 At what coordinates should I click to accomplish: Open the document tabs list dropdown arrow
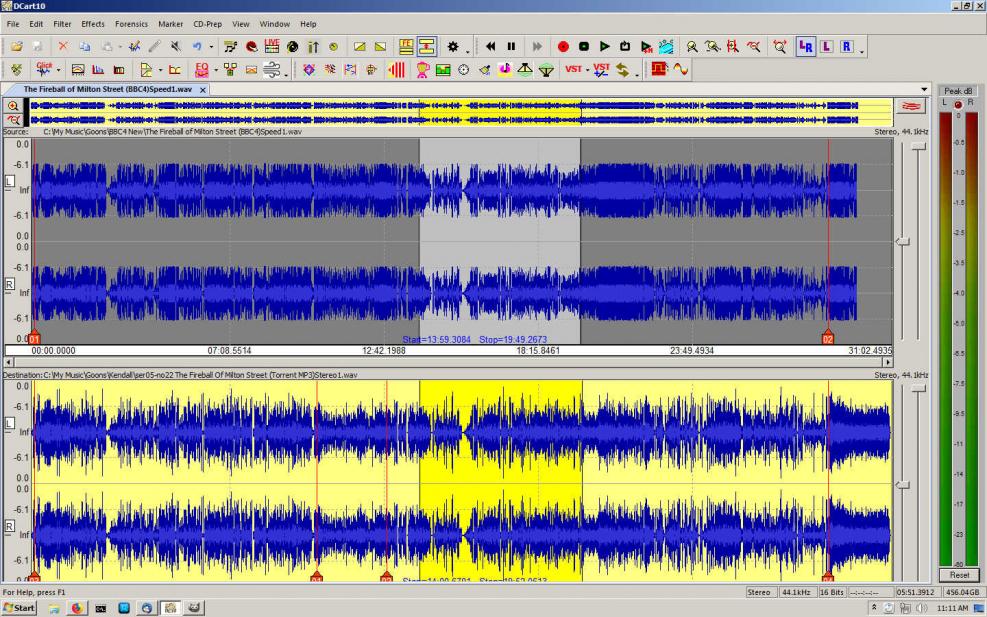pos(924,89)
